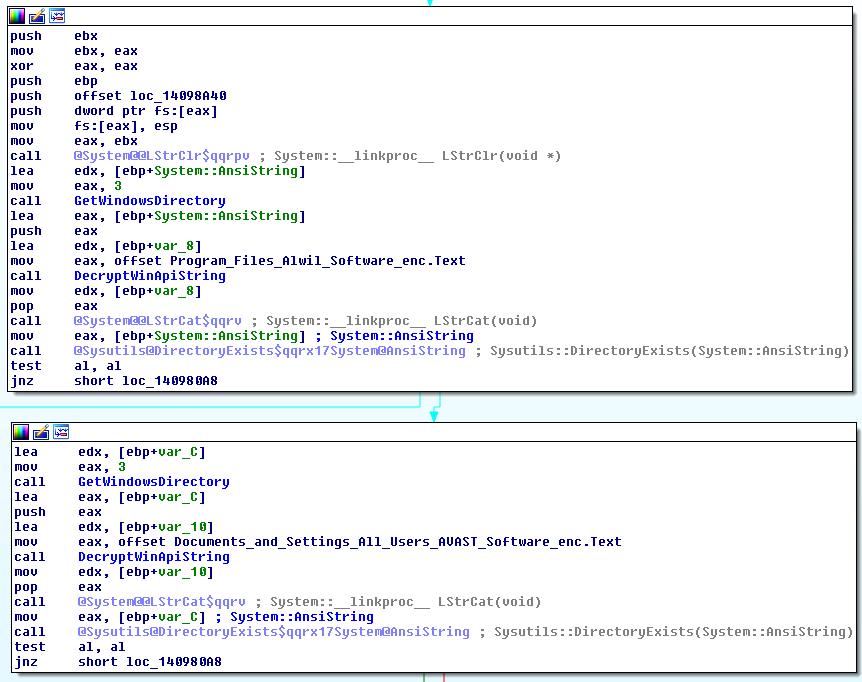
Task: Click the group-nodes icon on the upper block
Action: [58, 15]
